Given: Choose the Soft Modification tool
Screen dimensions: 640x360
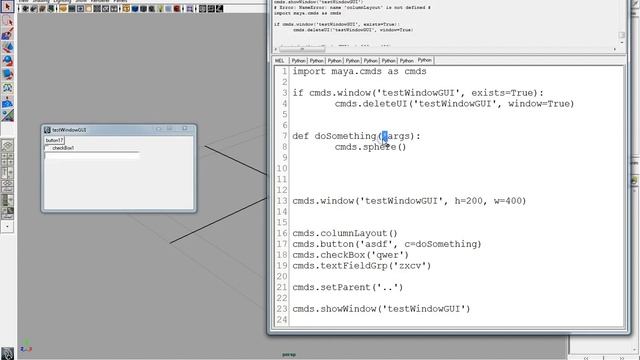Looking at the screenshot, I should 7,102.
